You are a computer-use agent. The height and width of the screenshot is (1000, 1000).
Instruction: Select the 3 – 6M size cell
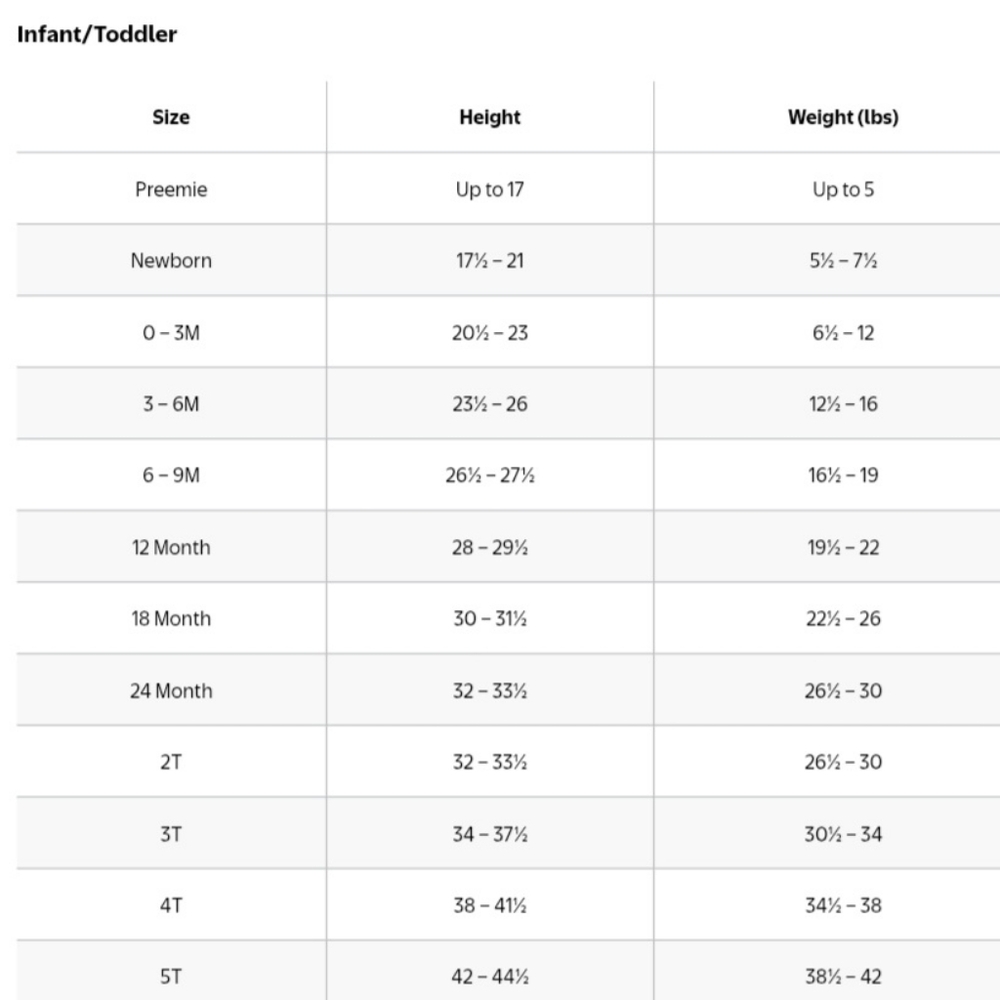coord(171,404)
